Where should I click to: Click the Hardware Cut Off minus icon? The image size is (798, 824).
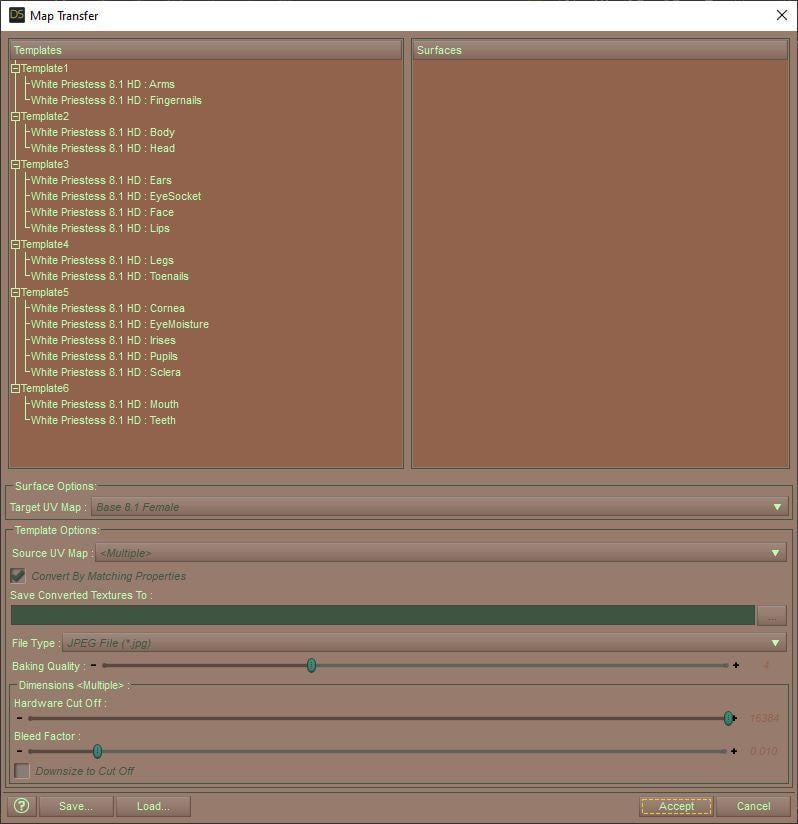(x=19, y=718)
